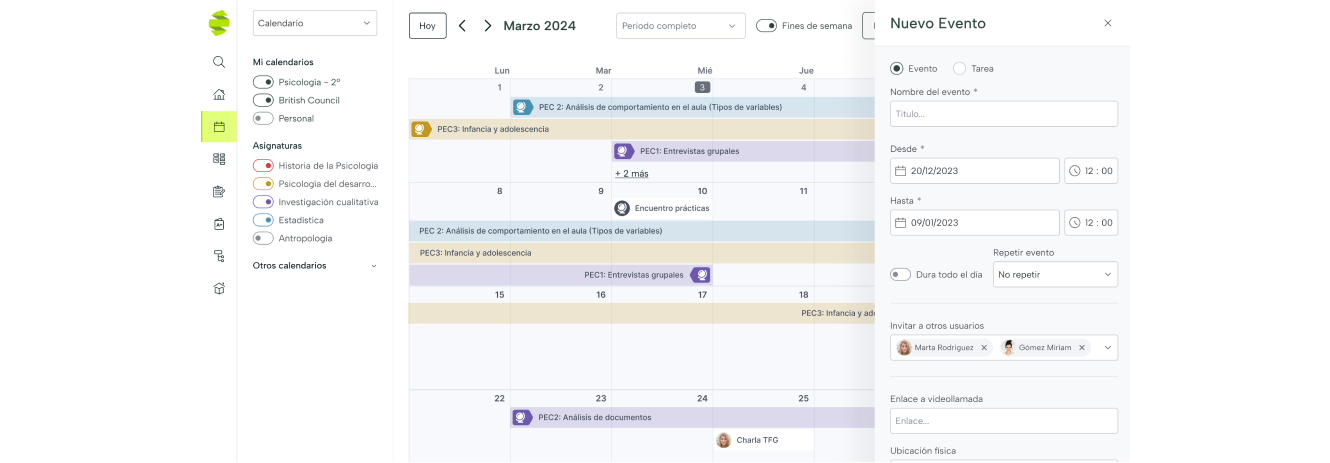Toggle the Personal calendar switch
Image resolution: width=1330 pixels, height=463 pixels.
(263, 118)
